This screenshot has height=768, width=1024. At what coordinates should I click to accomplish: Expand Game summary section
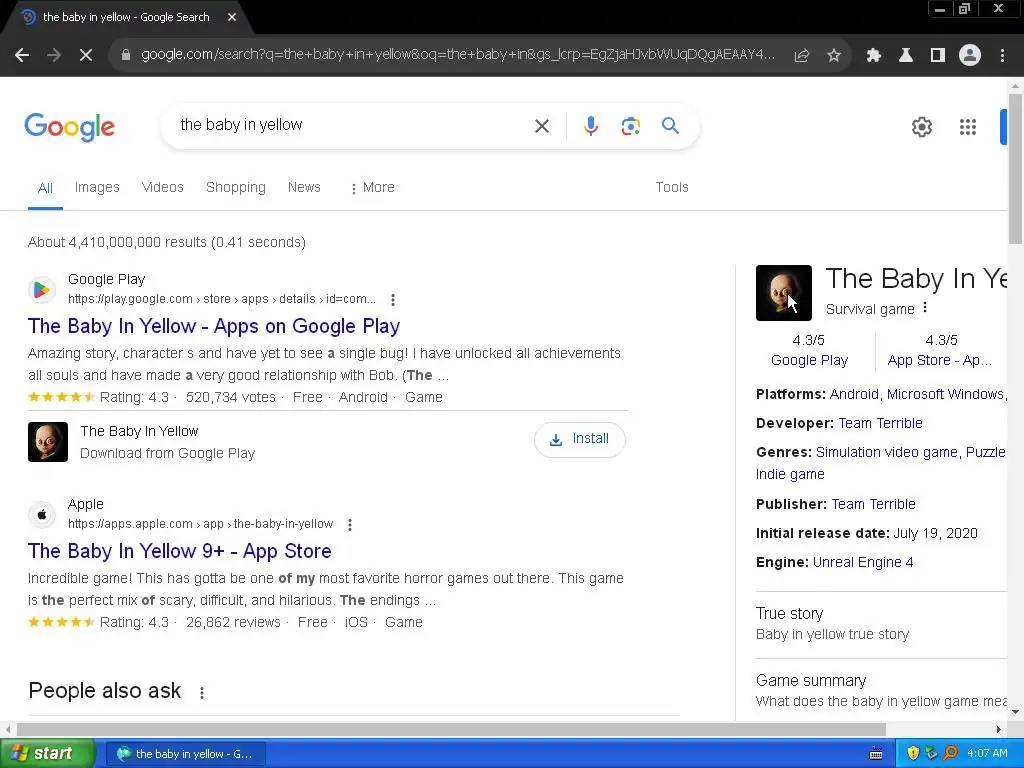[882, 690]
